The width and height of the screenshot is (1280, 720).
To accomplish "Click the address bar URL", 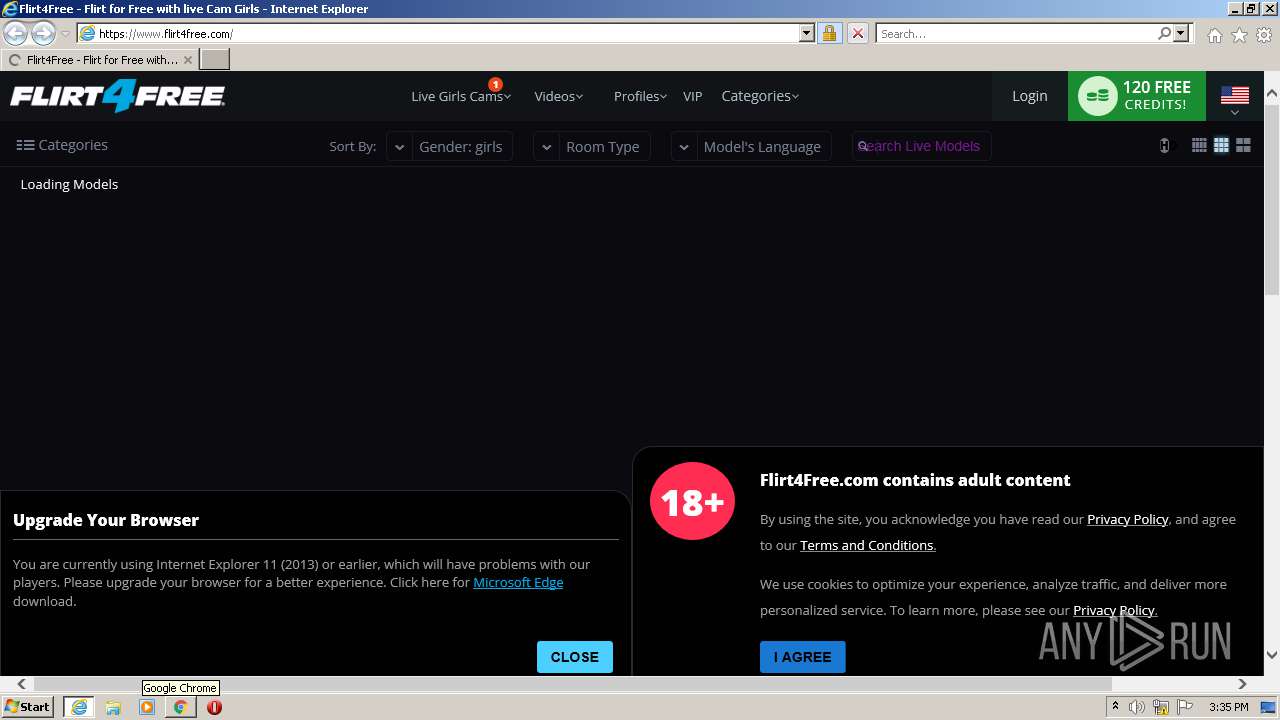I will [166, 34].
